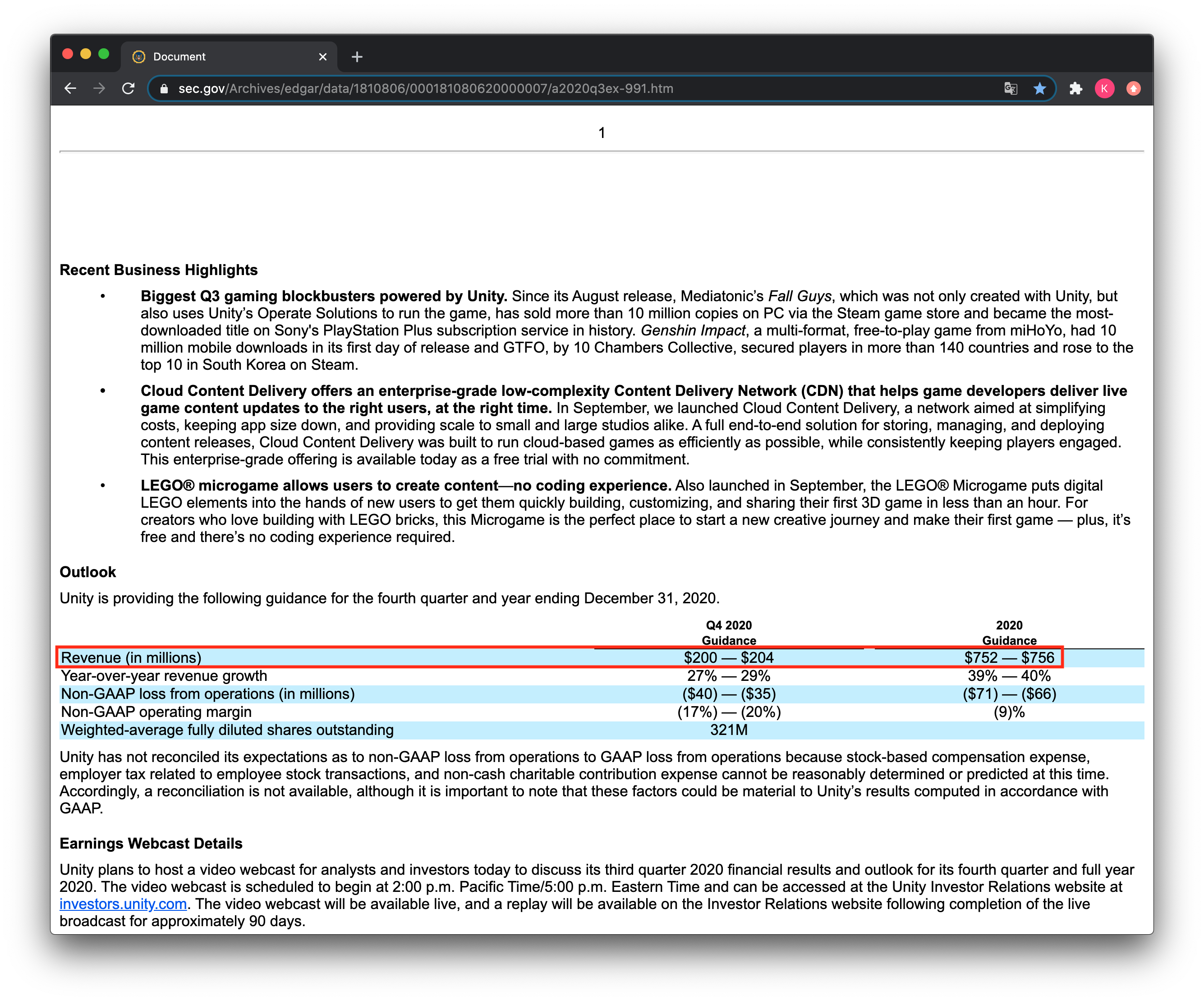Select the Document tab
Screen dimensions: 1204x1001
tap(230, 57)
